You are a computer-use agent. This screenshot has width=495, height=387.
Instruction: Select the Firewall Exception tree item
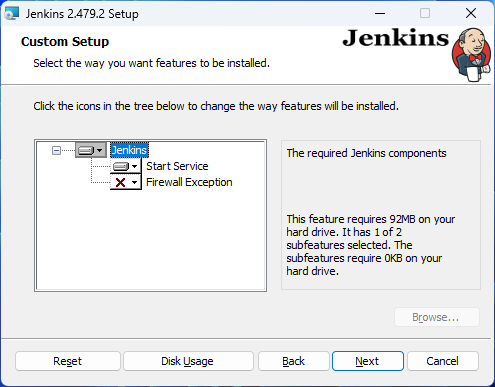189,182
